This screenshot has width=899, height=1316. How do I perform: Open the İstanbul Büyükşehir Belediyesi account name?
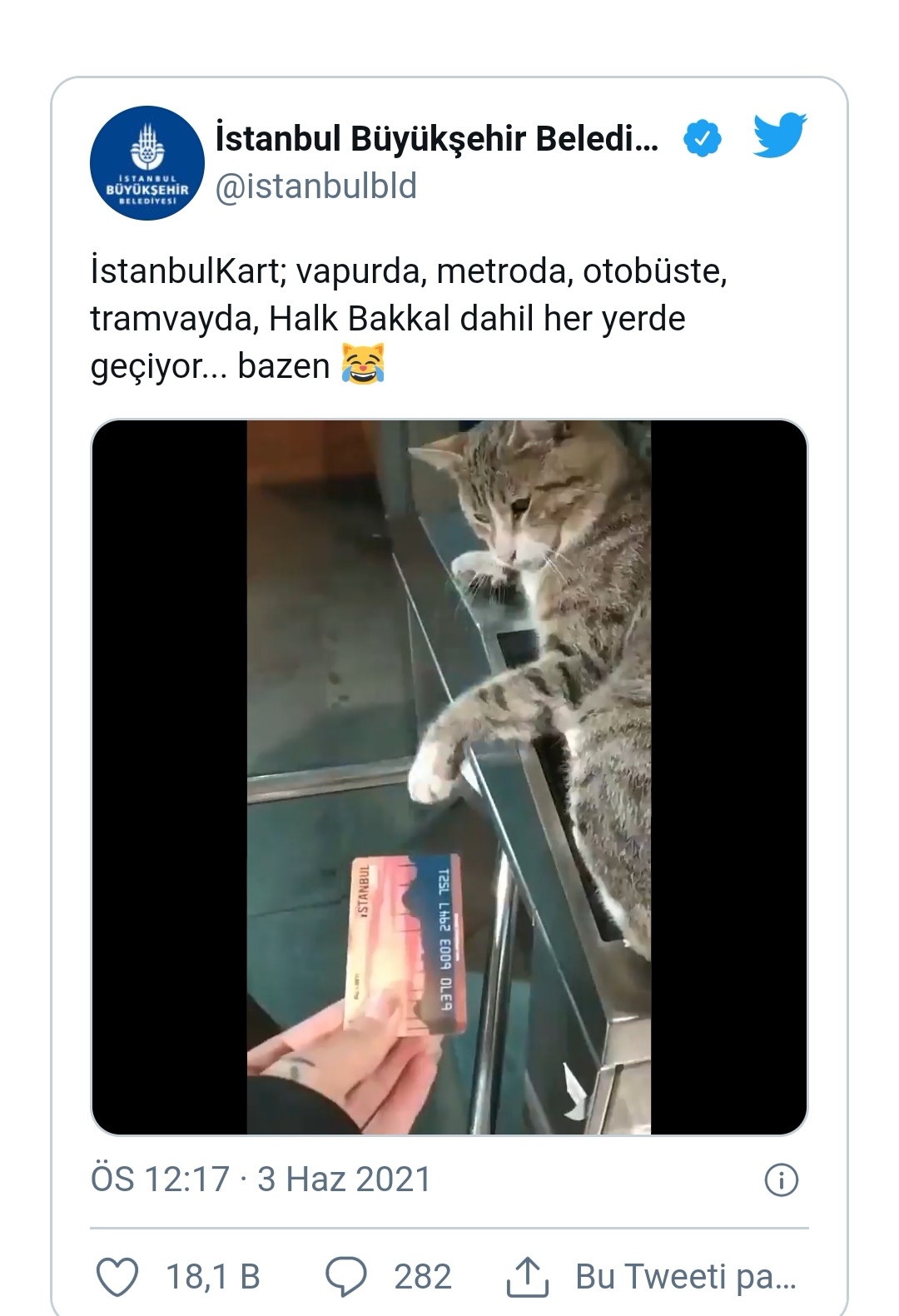[x=438, y=138]
